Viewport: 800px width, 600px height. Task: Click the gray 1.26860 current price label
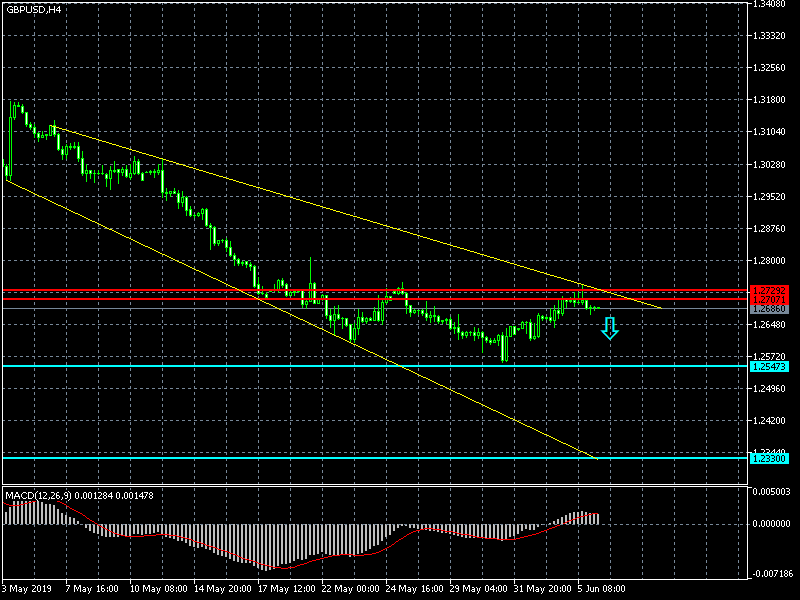769,309
